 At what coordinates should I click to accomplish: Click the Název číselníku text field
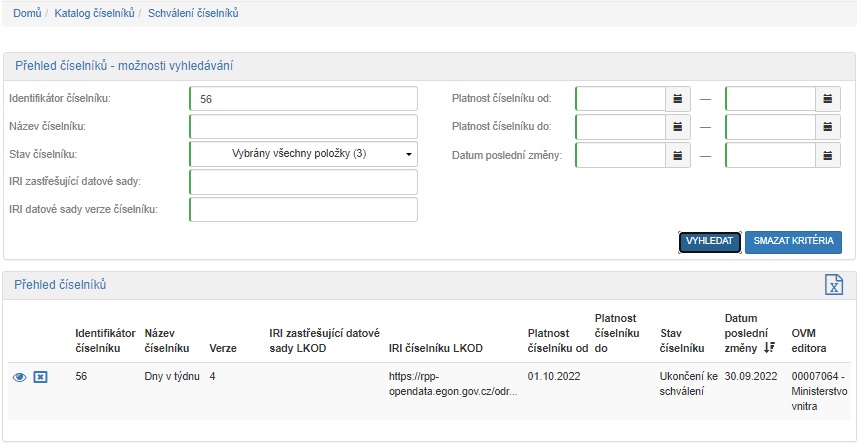click(303, 127)
